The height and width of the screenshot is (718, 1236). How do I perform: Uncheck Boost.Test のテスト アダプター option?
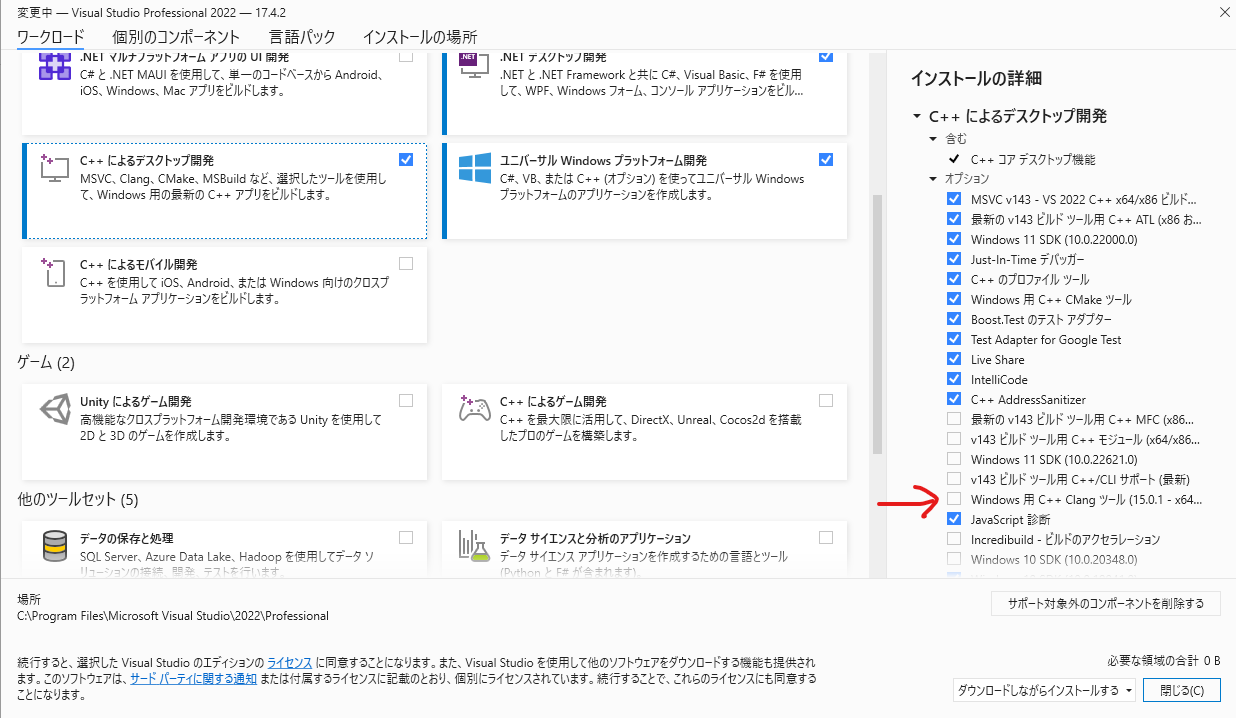coord(954,319)
